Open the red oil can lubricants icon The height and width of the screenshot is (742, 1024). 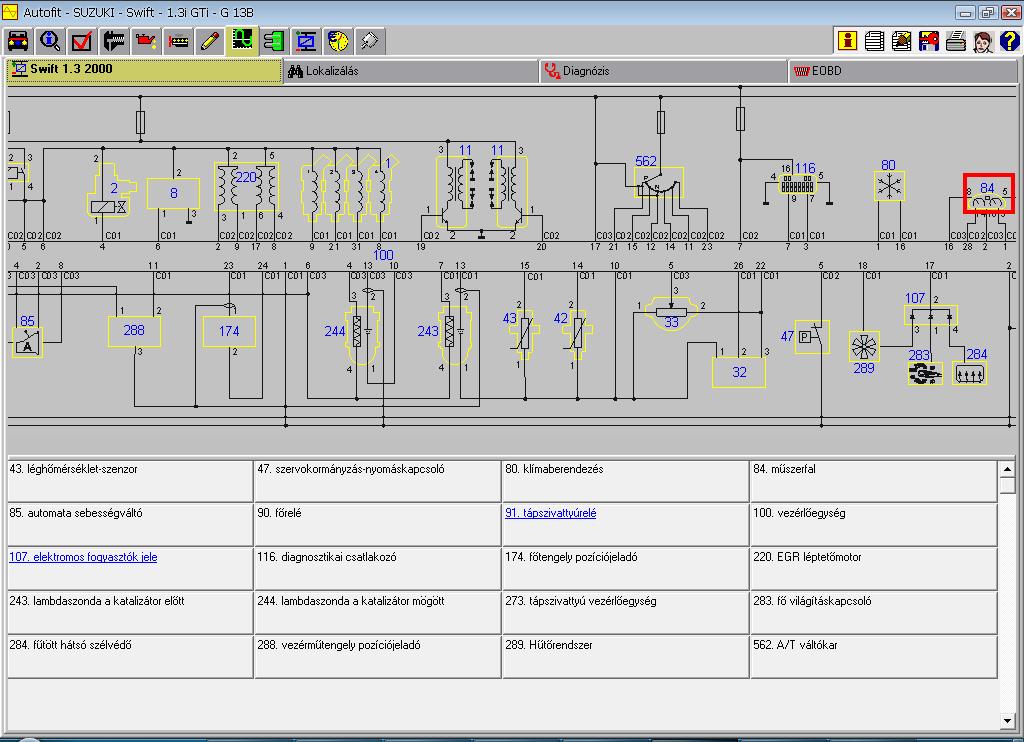[x=146, y=41]
